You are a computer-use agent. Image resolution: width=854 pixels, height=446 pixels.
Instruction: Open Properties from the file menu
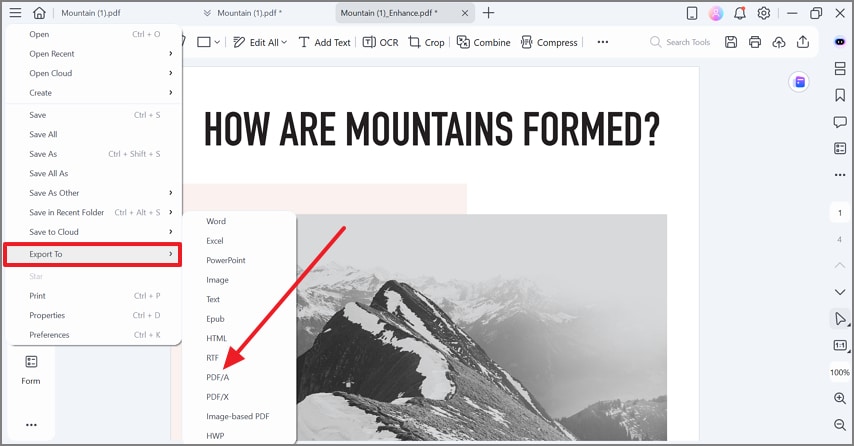click(x=94, y=315)
